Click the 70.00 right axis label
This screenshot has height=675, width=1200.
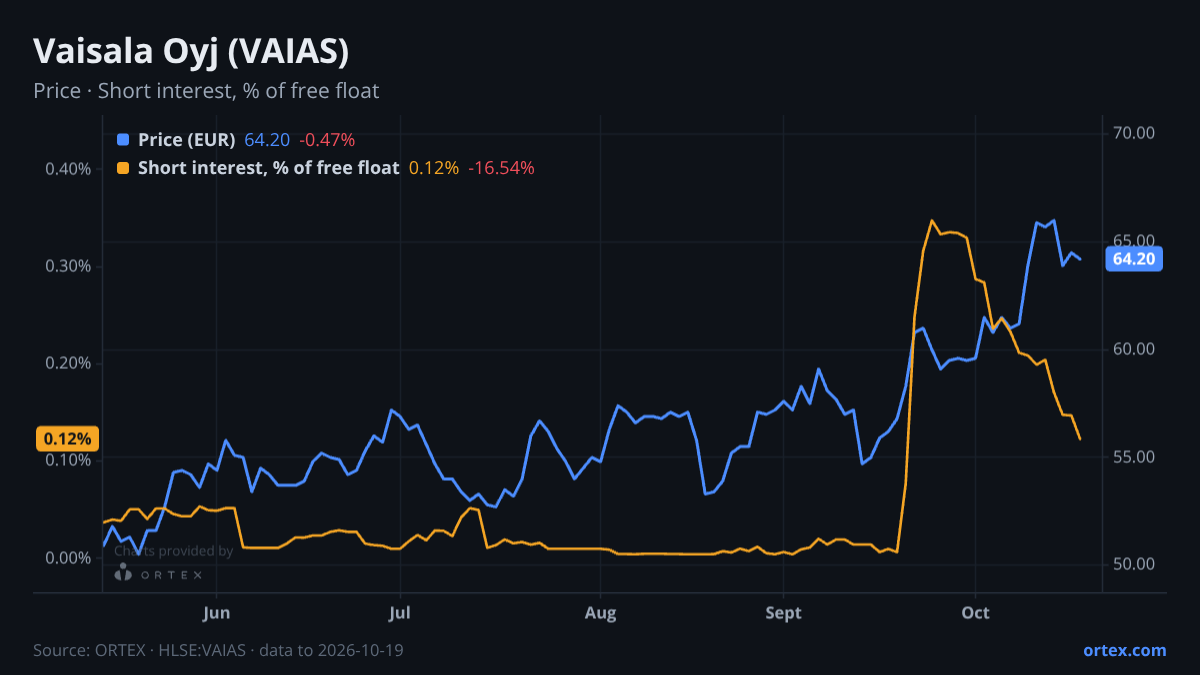[1134, 133]
